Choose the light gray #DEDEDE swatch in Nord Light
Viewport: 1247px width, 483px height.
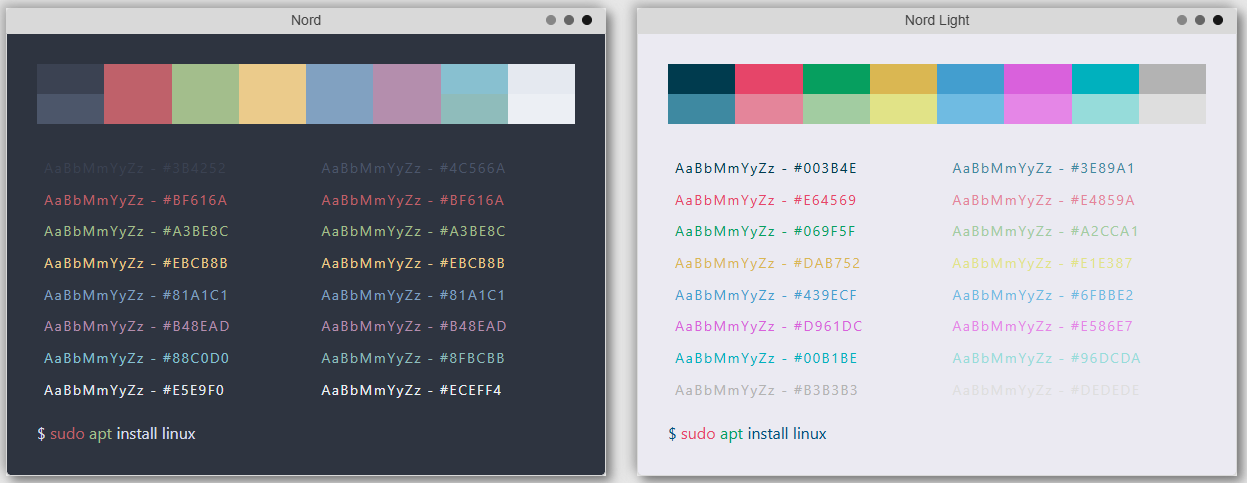click(x=1172, y=109)
